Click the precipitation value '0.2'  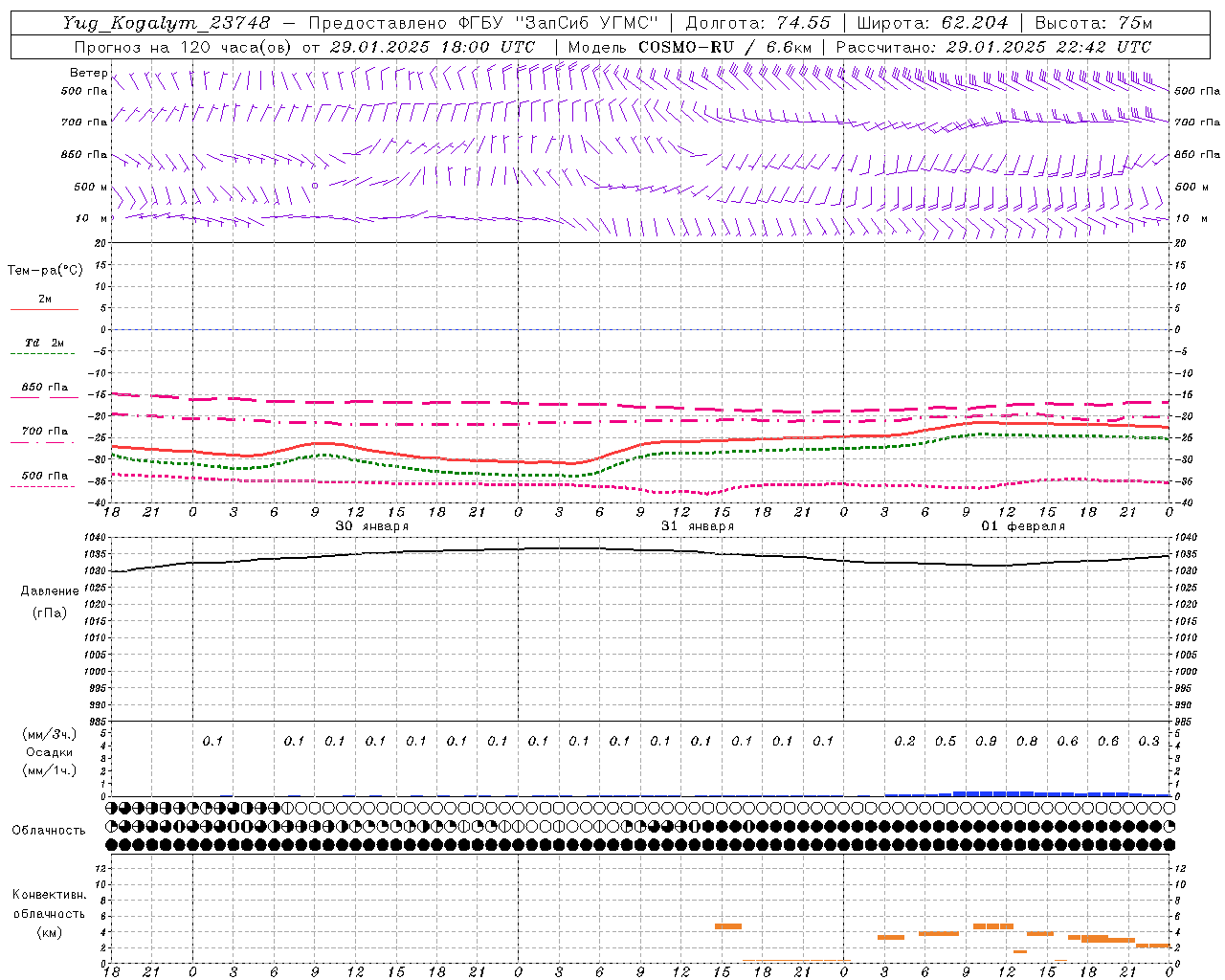coord(904,742)
